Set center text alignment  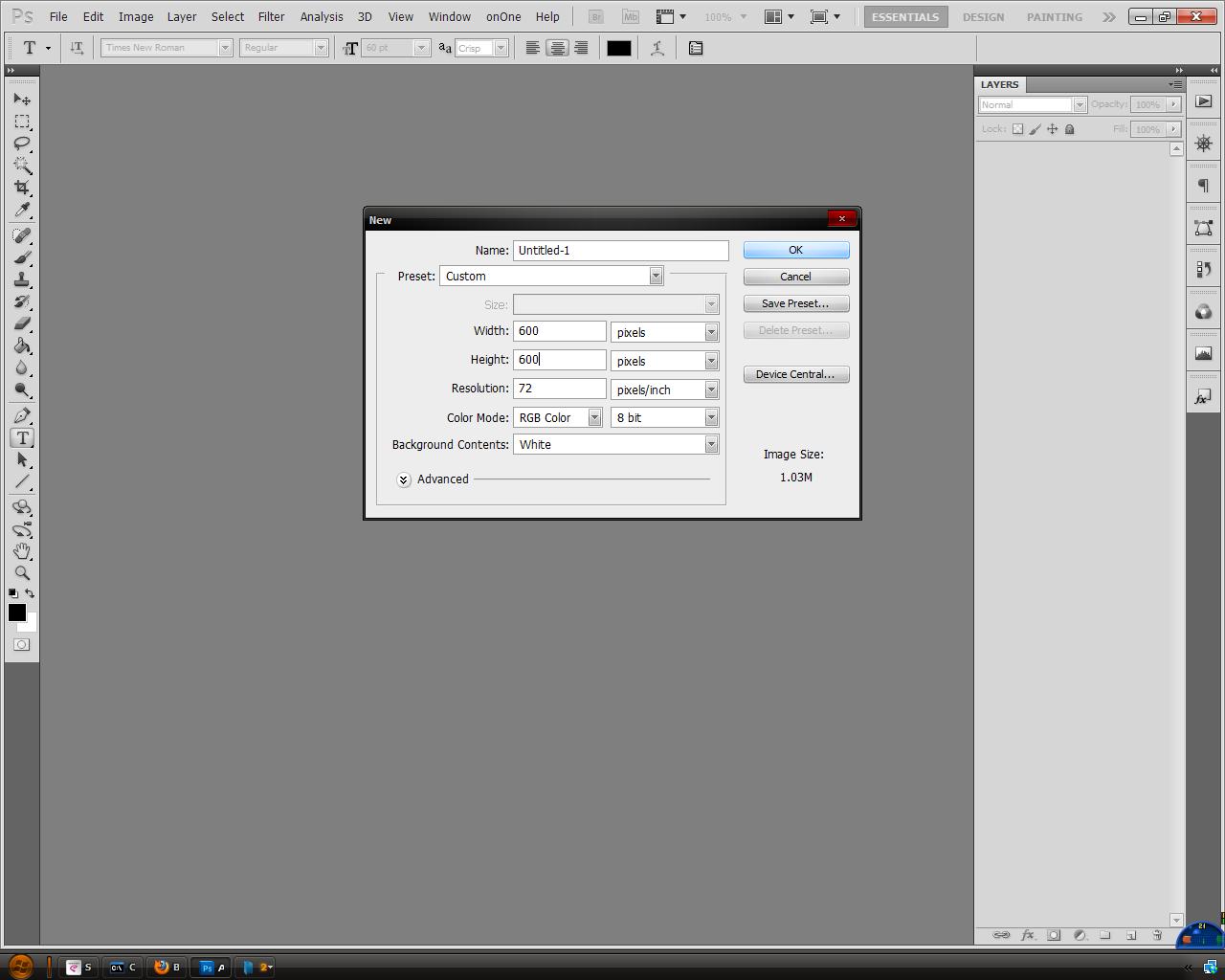tap(557, 48)
